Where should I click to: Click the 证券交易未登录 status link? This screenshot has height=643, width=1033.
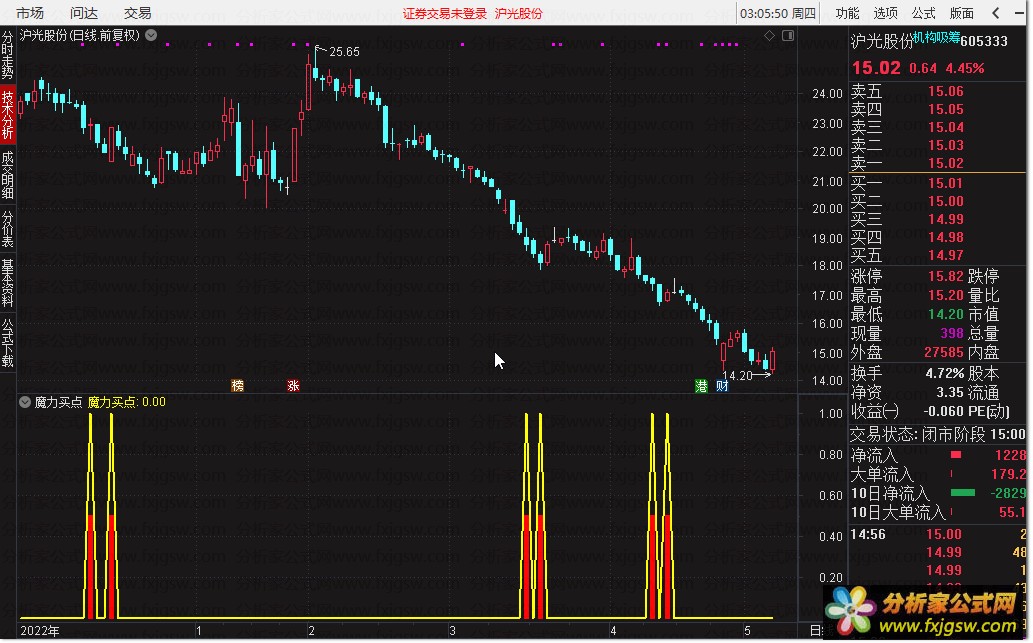(445, 13)
